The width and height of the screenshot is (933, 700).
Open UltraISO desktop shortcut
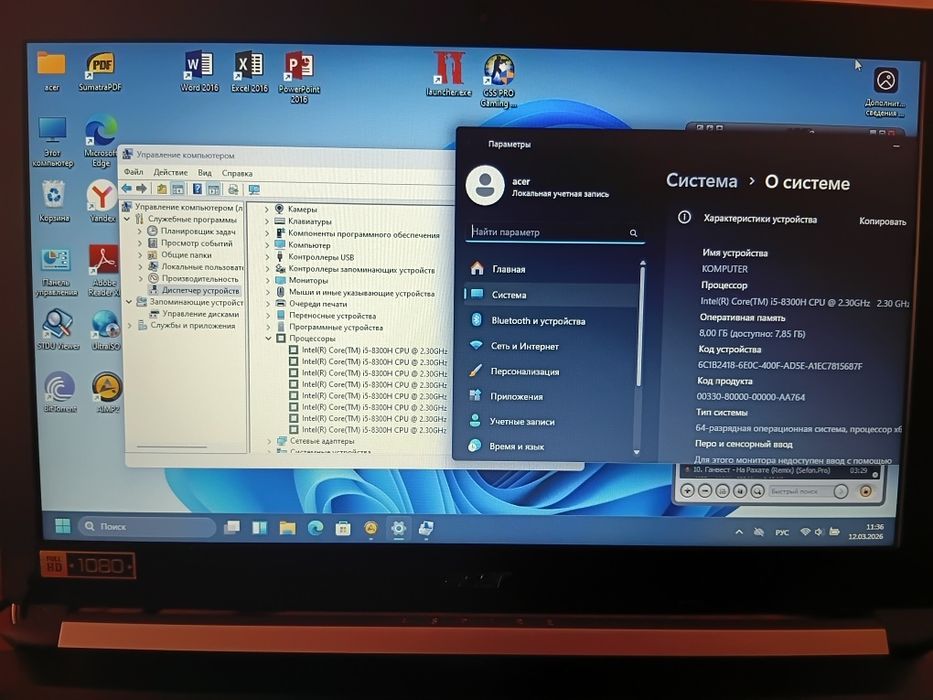pyautogui.click(x=106, y=330)
